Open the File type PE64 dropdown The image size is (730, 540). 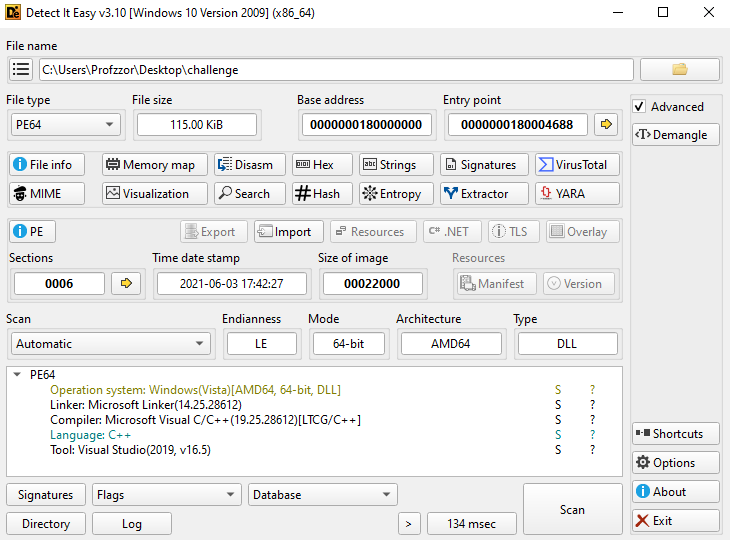coord(66,125)
